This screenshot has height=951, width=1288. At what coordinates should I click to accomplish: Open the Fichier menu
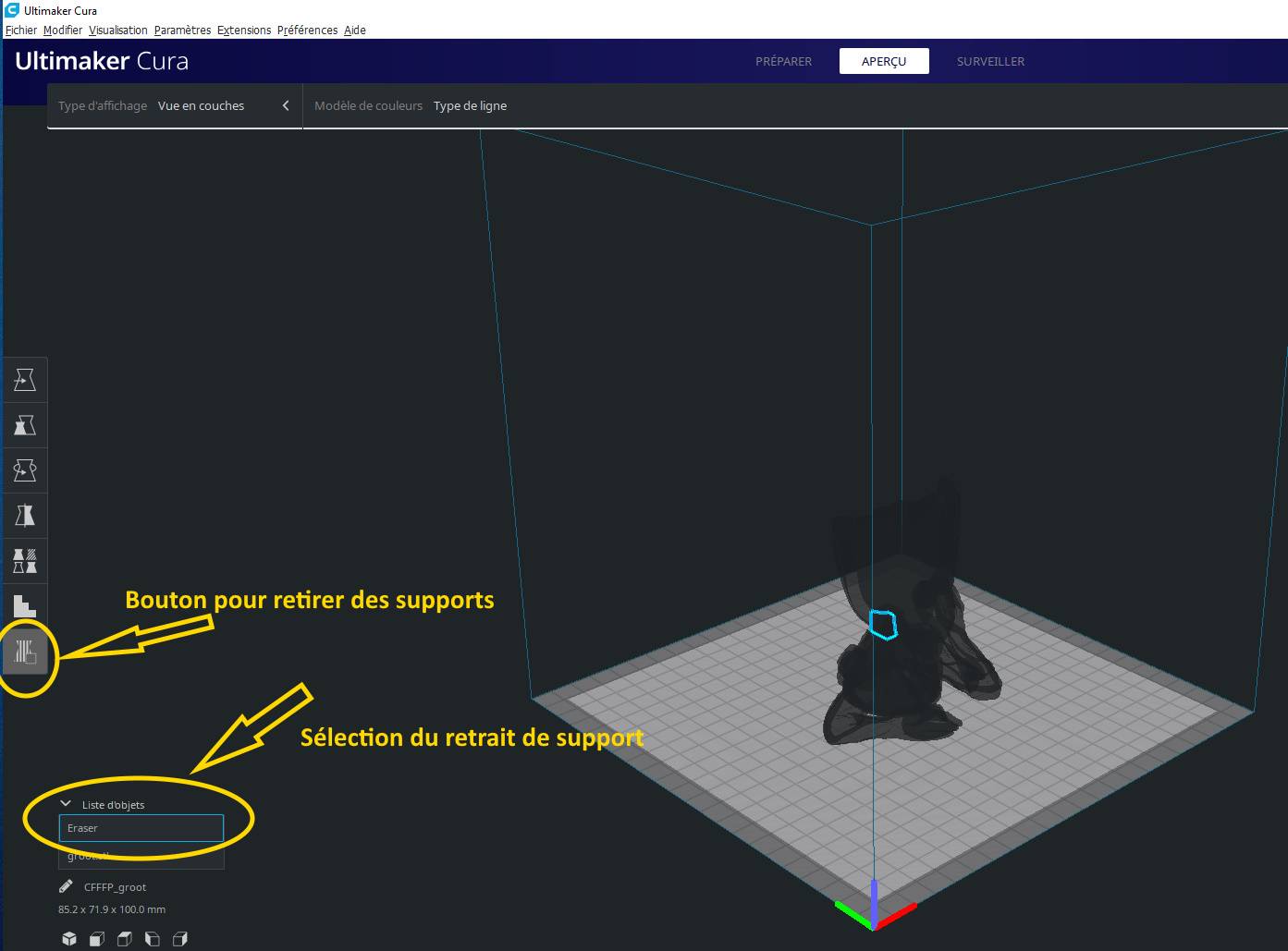(21, 30)
